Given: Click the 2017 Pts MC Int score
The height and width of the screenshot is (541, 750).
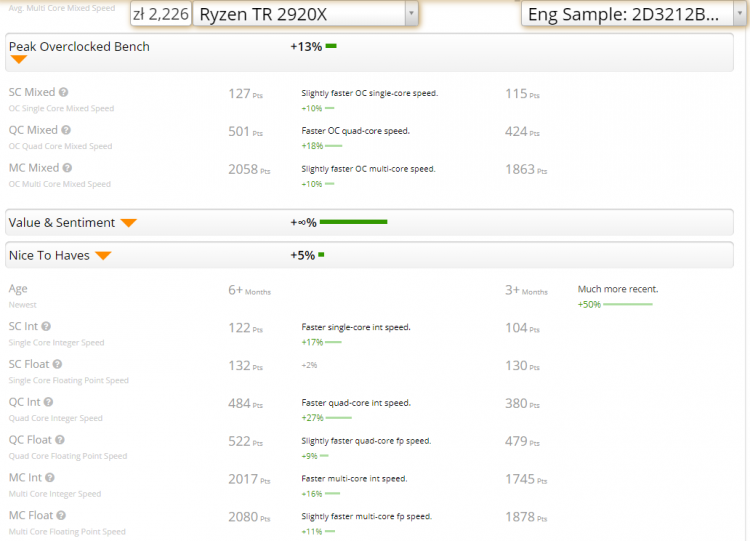Looking at the screenshot, I should tap(249, 479).
